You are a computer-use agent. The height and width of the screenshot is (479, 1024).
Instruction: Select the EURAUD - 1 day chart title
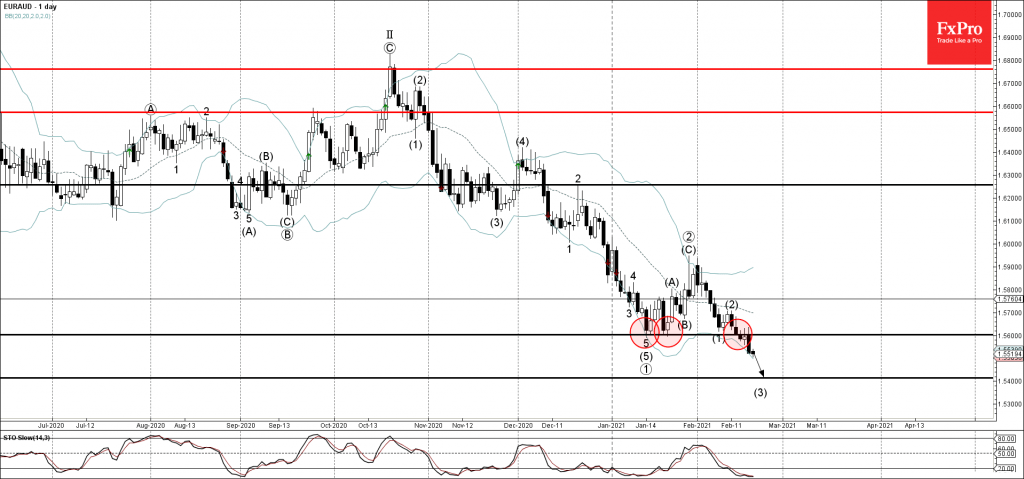pyautogui.click(x=31, y=8)
